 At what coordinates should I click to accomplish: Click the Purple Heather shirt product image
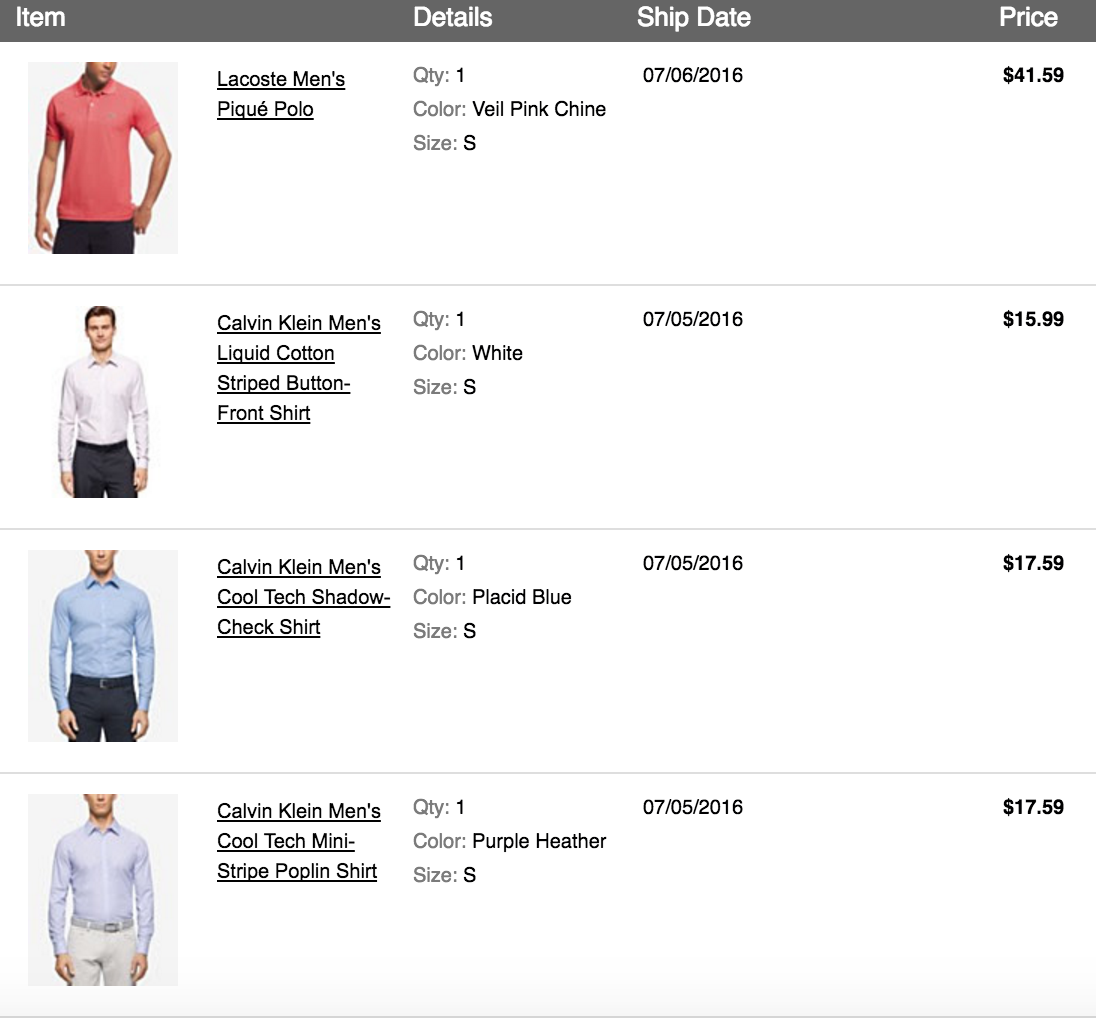tap(103, 890)
